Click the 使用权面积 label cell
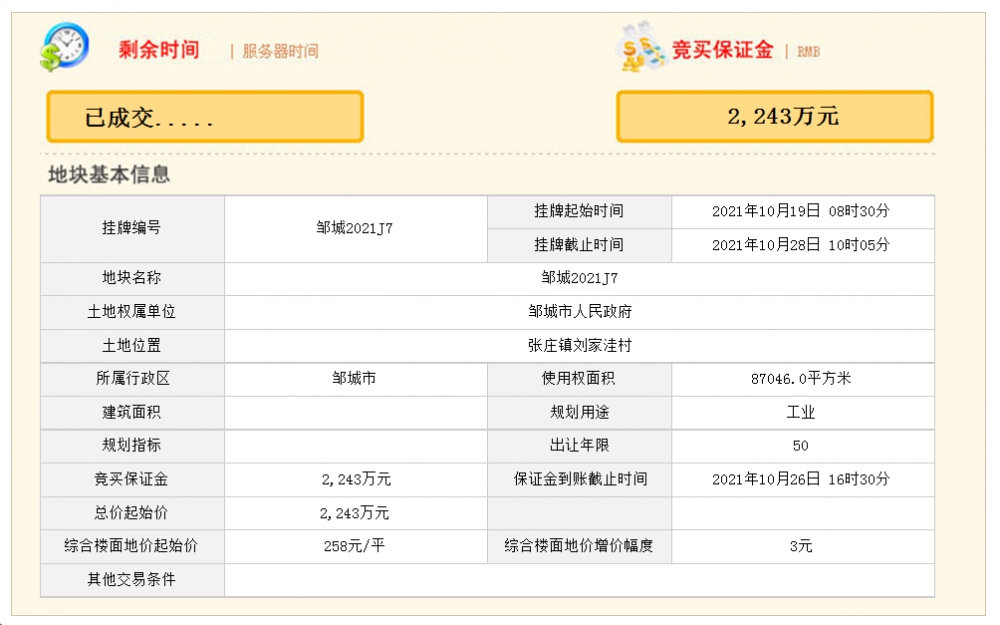The height and width of the screenshot is (625, 1000). click(579, 379)
